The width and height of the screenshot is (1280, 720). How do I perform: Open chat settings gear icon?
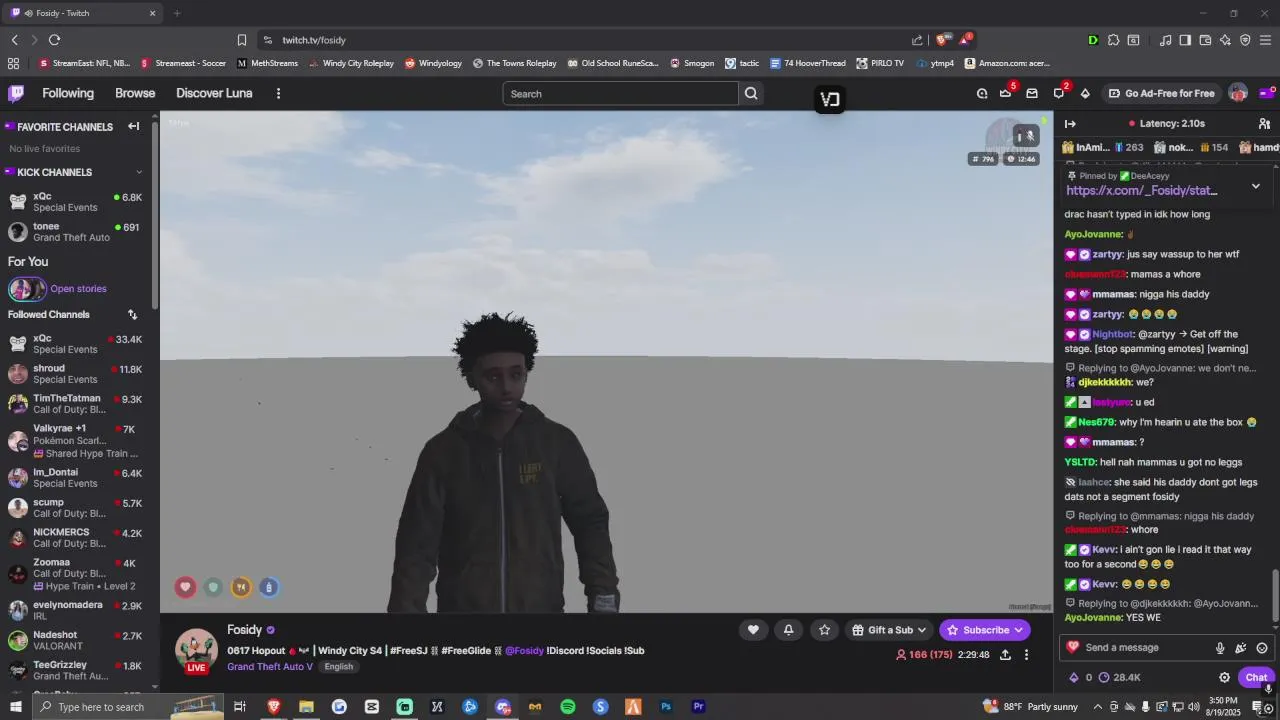point(1224,677)
